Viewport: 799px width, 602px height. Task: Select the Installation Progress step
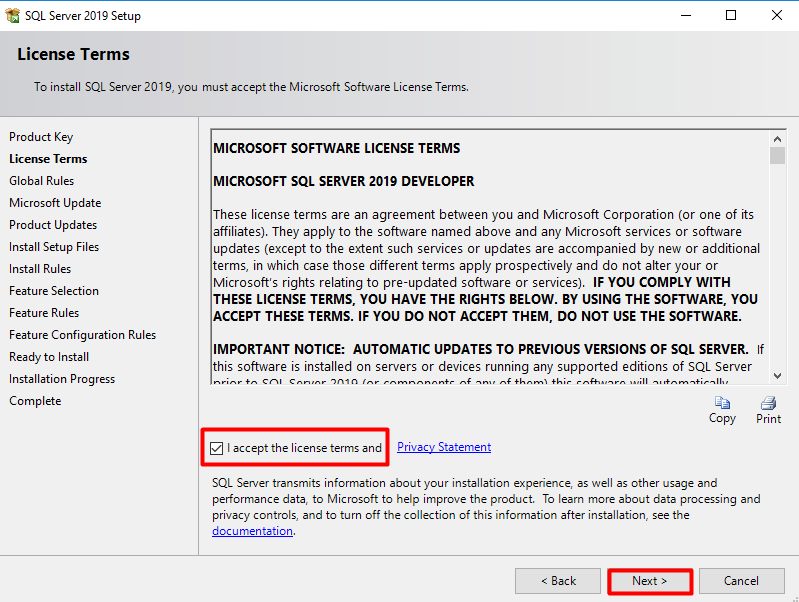click(62, 379)
